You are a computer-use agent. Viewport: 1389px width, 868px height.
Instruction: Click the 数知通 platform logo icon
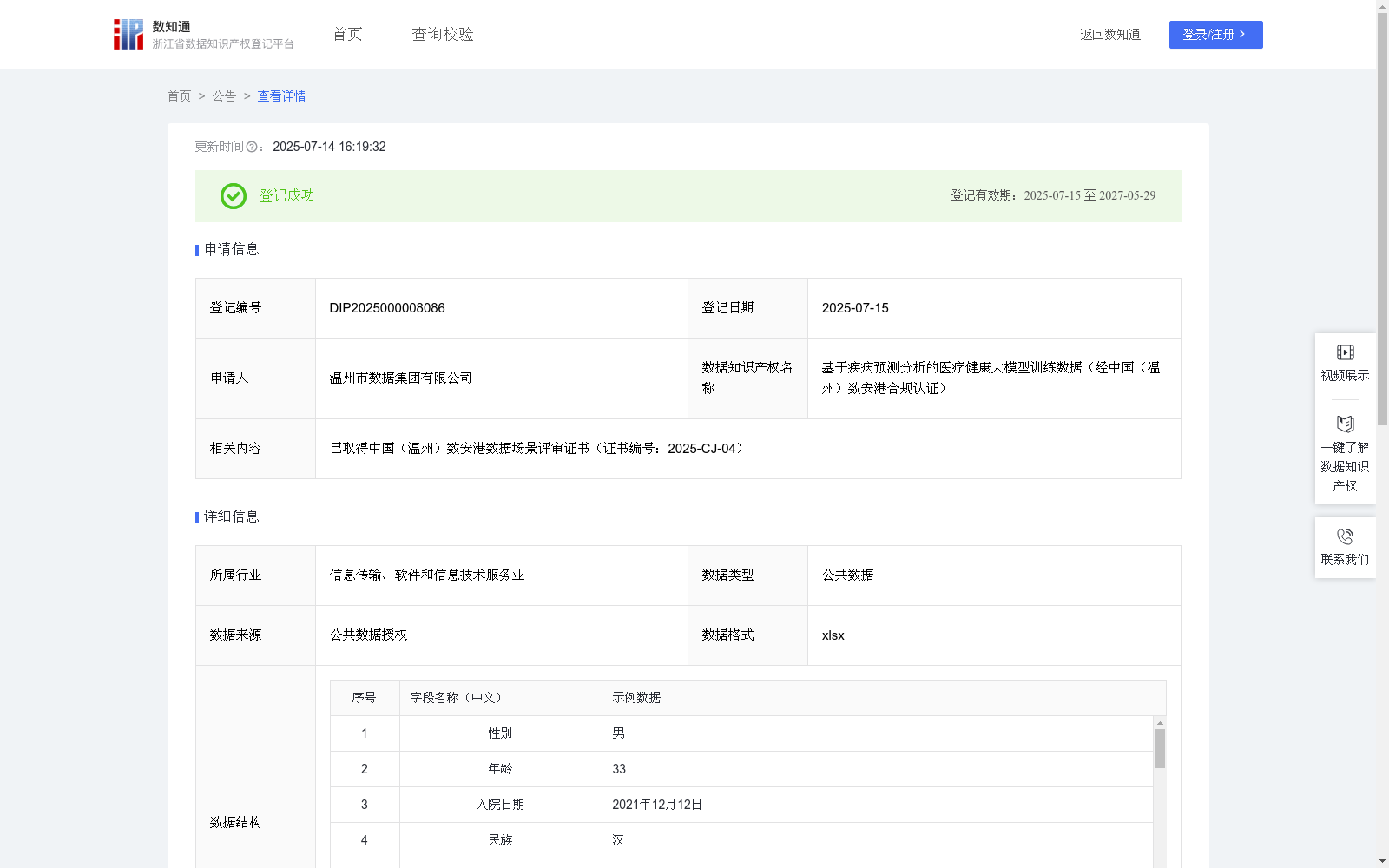pyautogui.click(x=128, y=35)
